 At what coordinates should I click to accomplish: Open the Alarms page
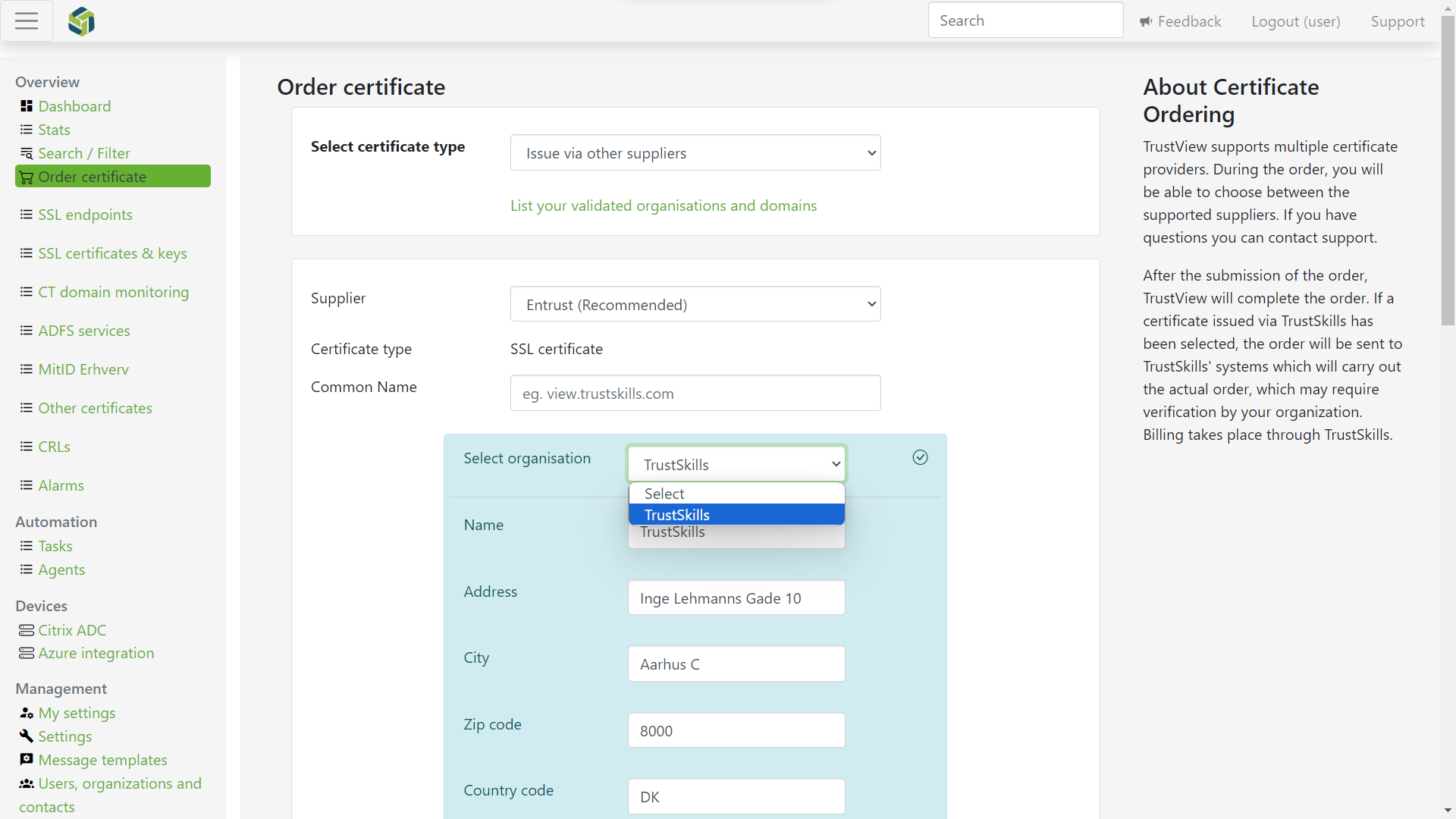(61, 485)
